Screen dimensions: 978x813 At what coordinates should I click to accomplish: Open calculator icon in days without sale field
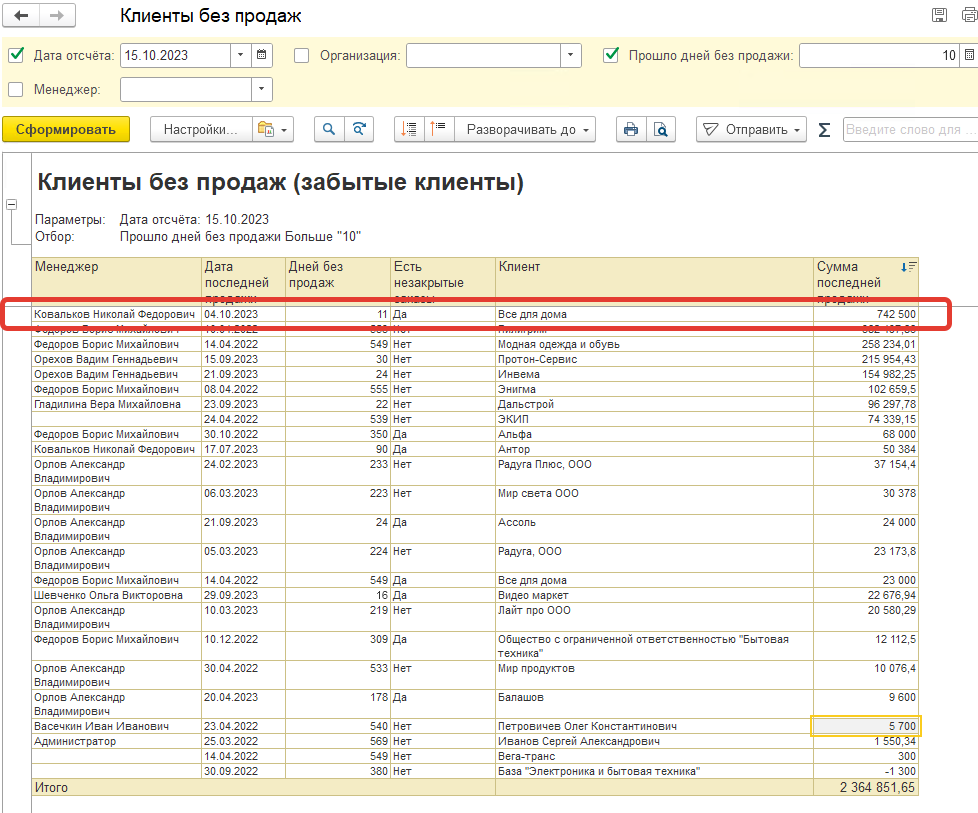coord(969,55)
